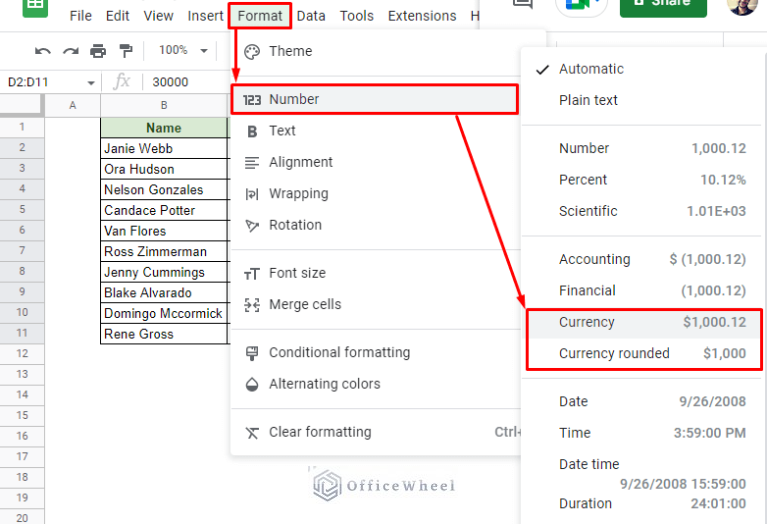This screenshot has width=767, height=524.
Task: Open the Edit menu
Action: pos(117,16)
